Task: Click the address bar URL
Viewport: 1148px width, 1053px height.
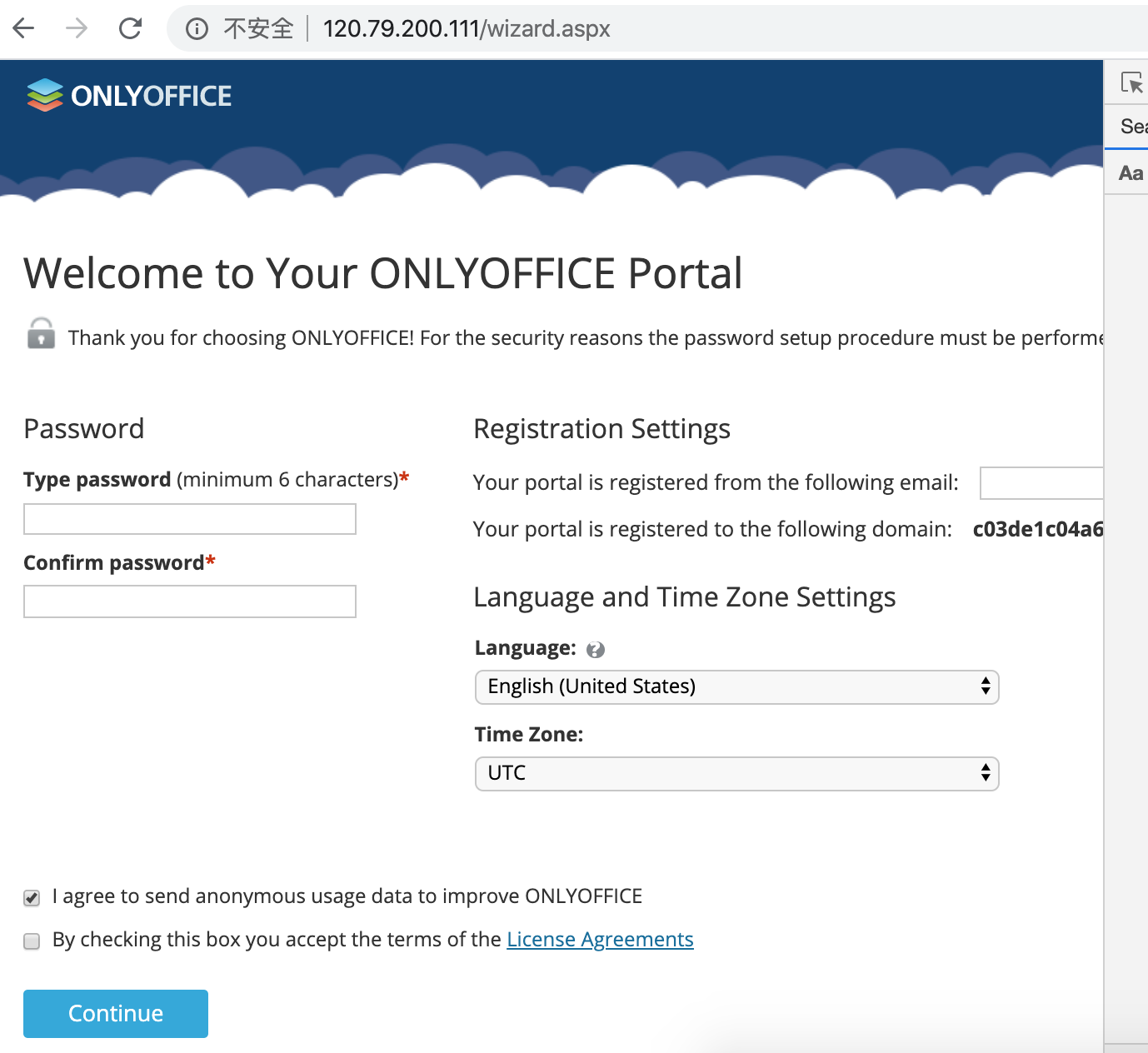Action: (x=467, y=29)
